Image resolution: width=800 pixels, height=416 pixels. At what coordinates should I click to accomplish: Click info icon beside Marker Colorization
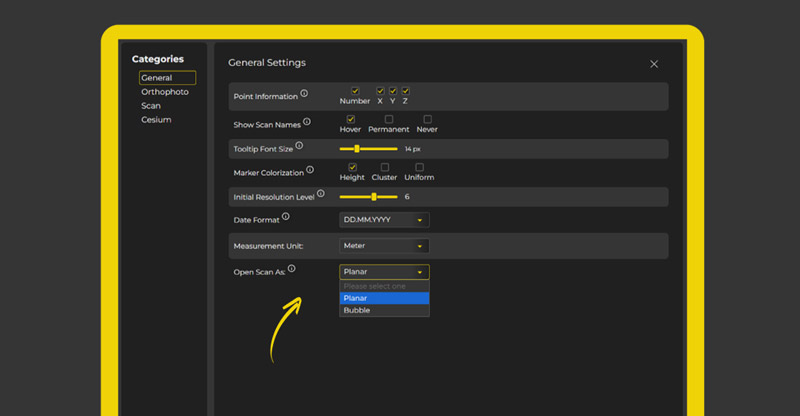coord(310,170)
